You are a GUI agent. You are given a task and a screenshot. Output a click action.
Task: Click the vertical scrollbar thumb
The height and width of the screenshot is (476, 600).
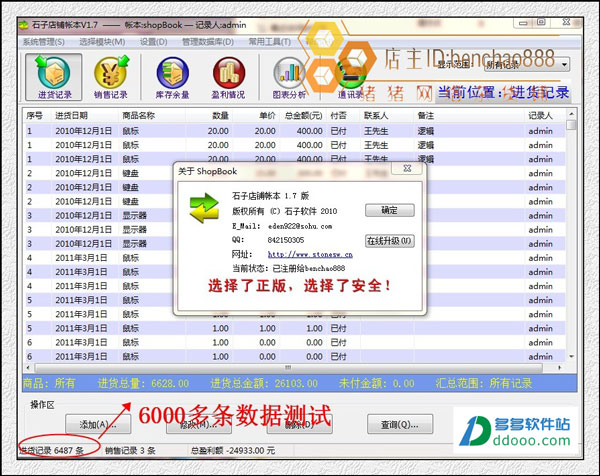coord(571,125)
